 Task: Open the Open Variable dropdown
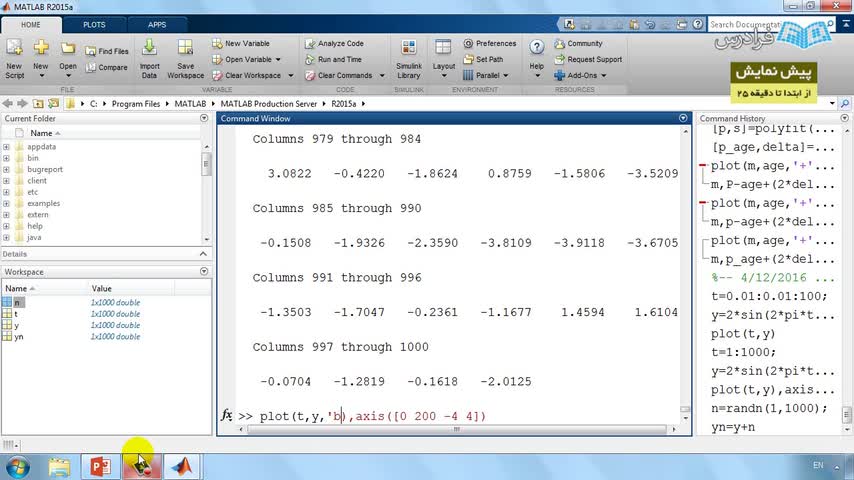click(278, 59)
